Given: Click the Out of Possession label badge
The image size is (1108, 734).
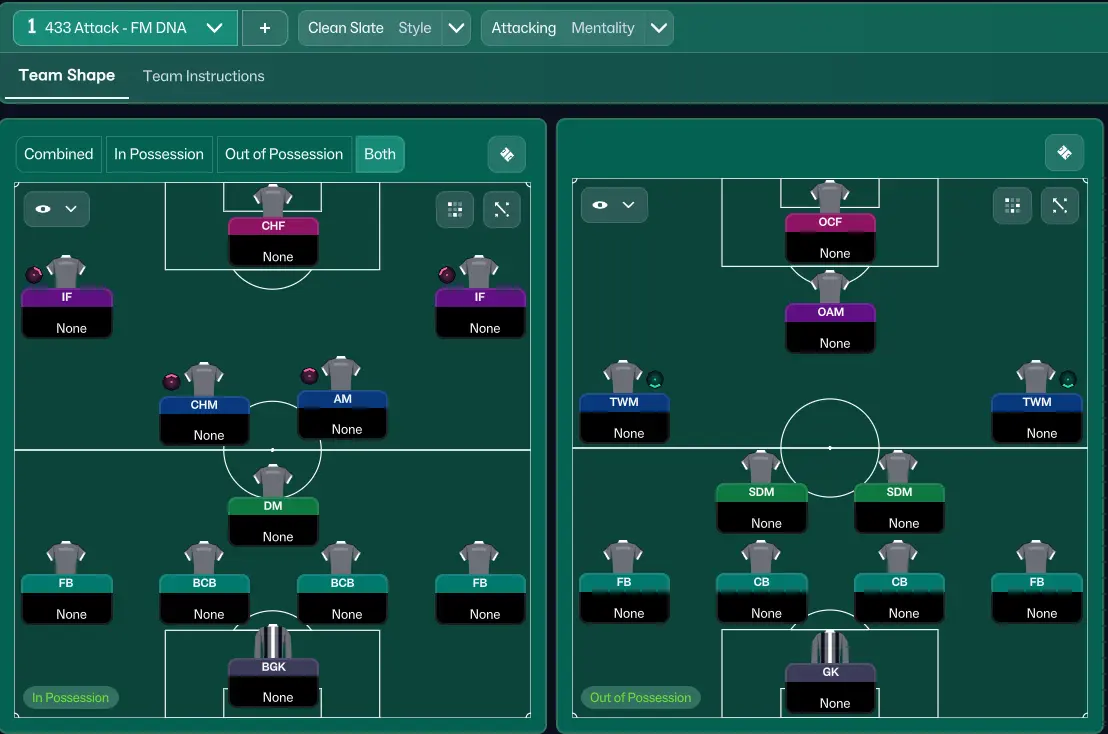Looking at the screenshot, I should [x=640, y=697].
